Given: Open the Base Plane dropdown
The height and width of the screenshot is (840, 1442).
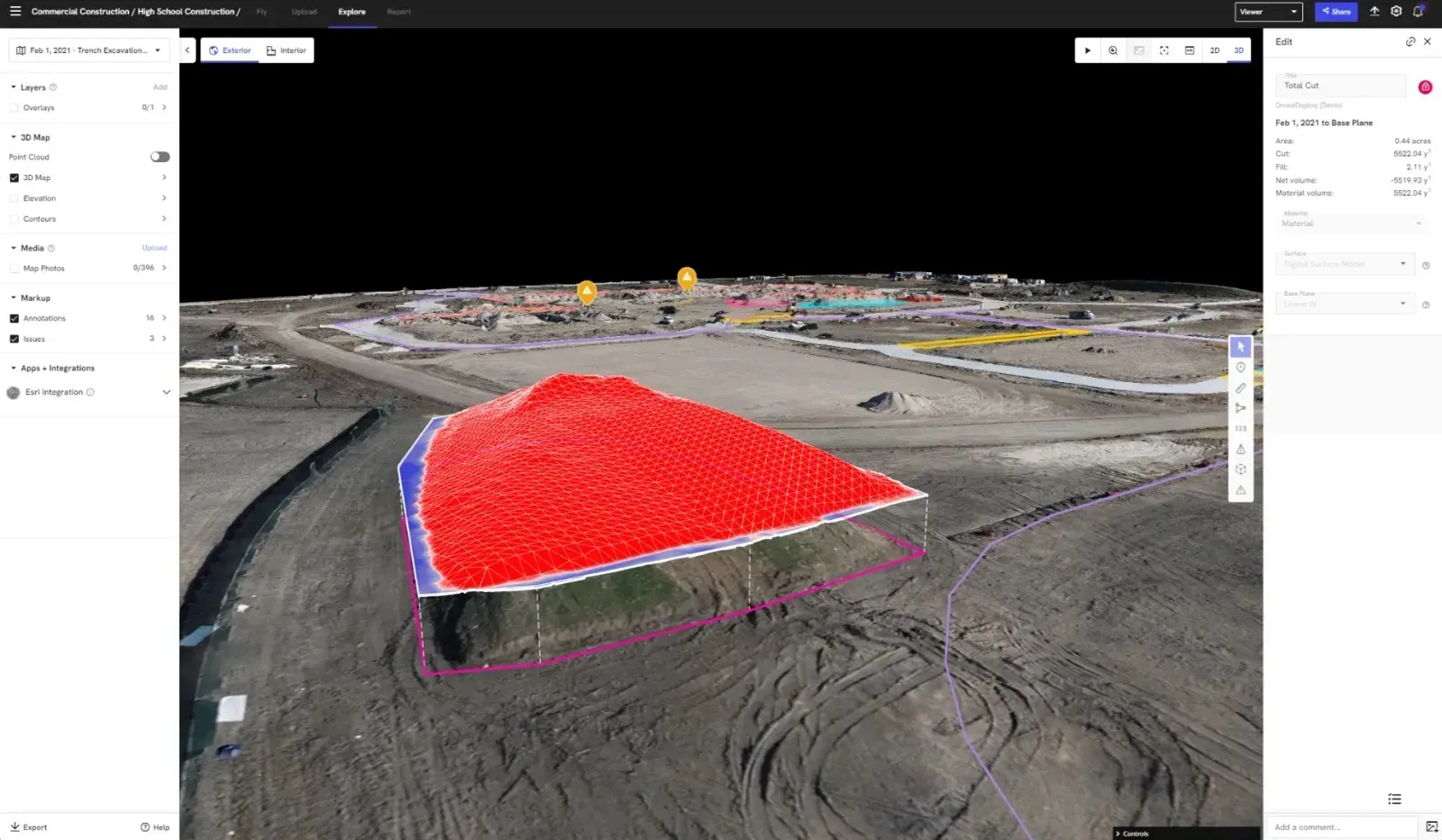Looking at the screenshot, I should click(x=1344, y=302).
